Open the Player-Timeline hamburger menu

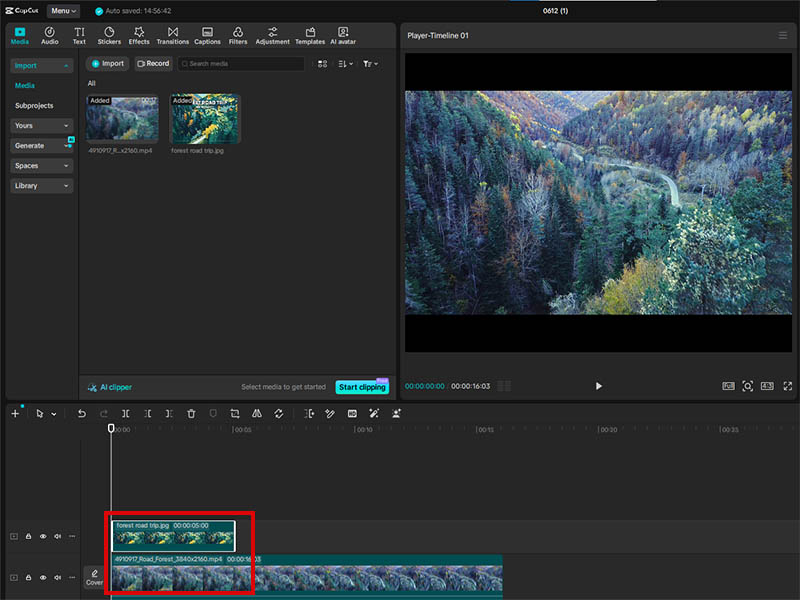783,35
